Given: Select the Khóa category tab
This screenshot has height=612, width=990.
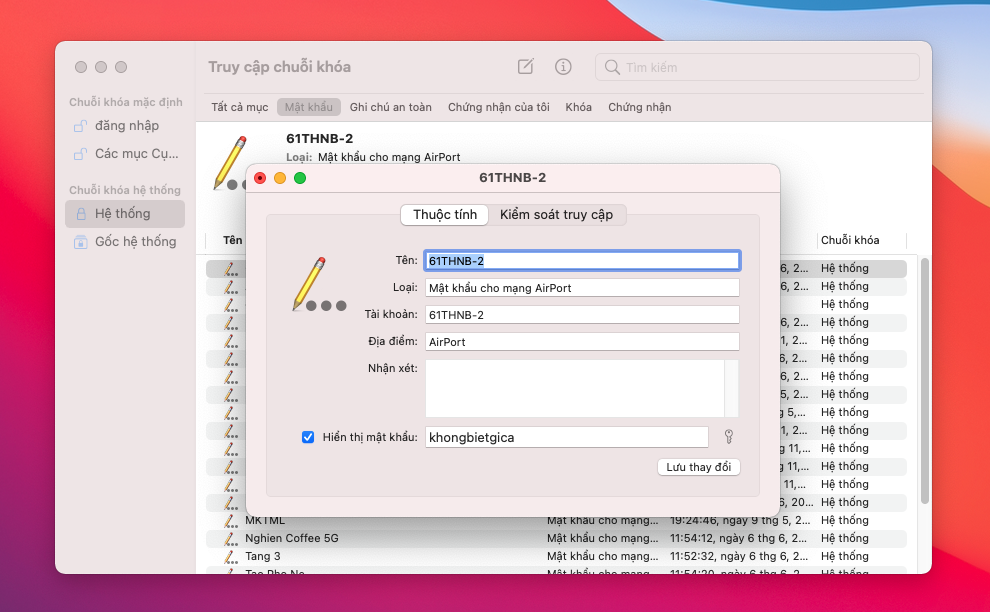Looking at the screenshot, I should click(x=578, y=107).
